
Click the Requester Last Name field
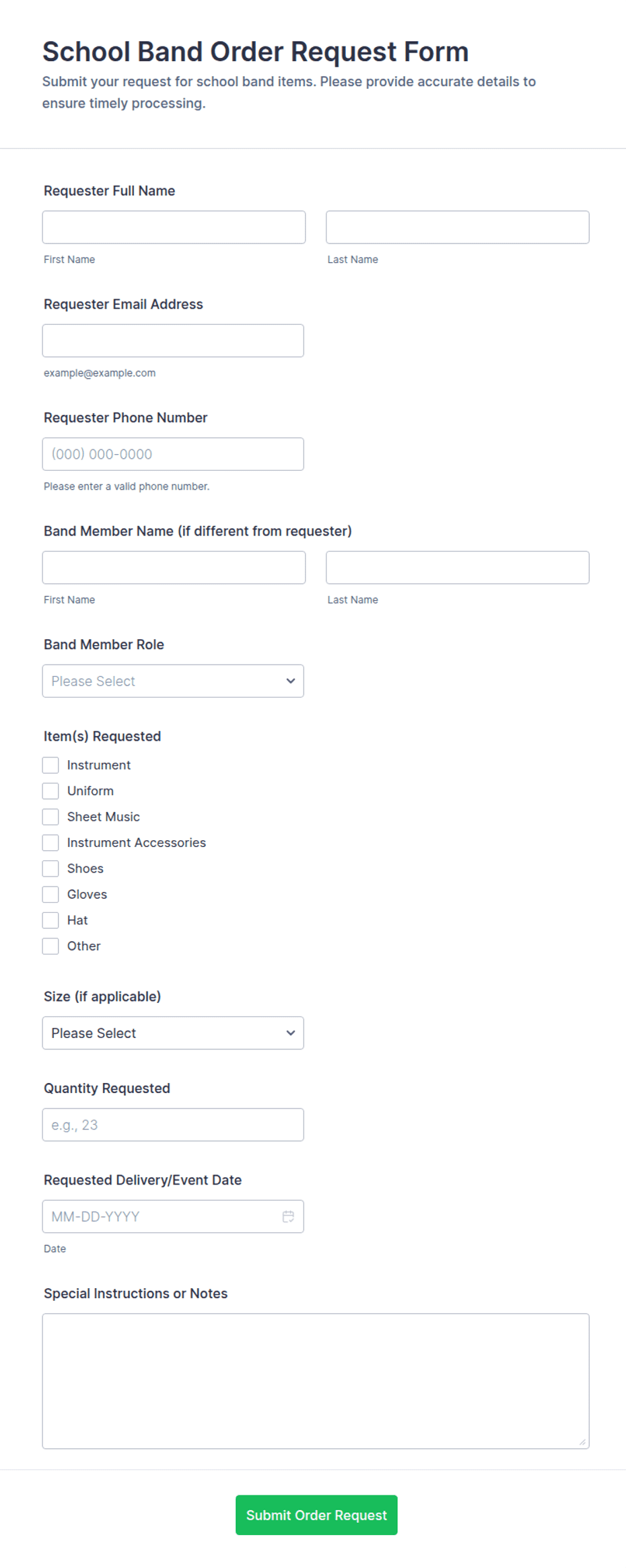458,227
